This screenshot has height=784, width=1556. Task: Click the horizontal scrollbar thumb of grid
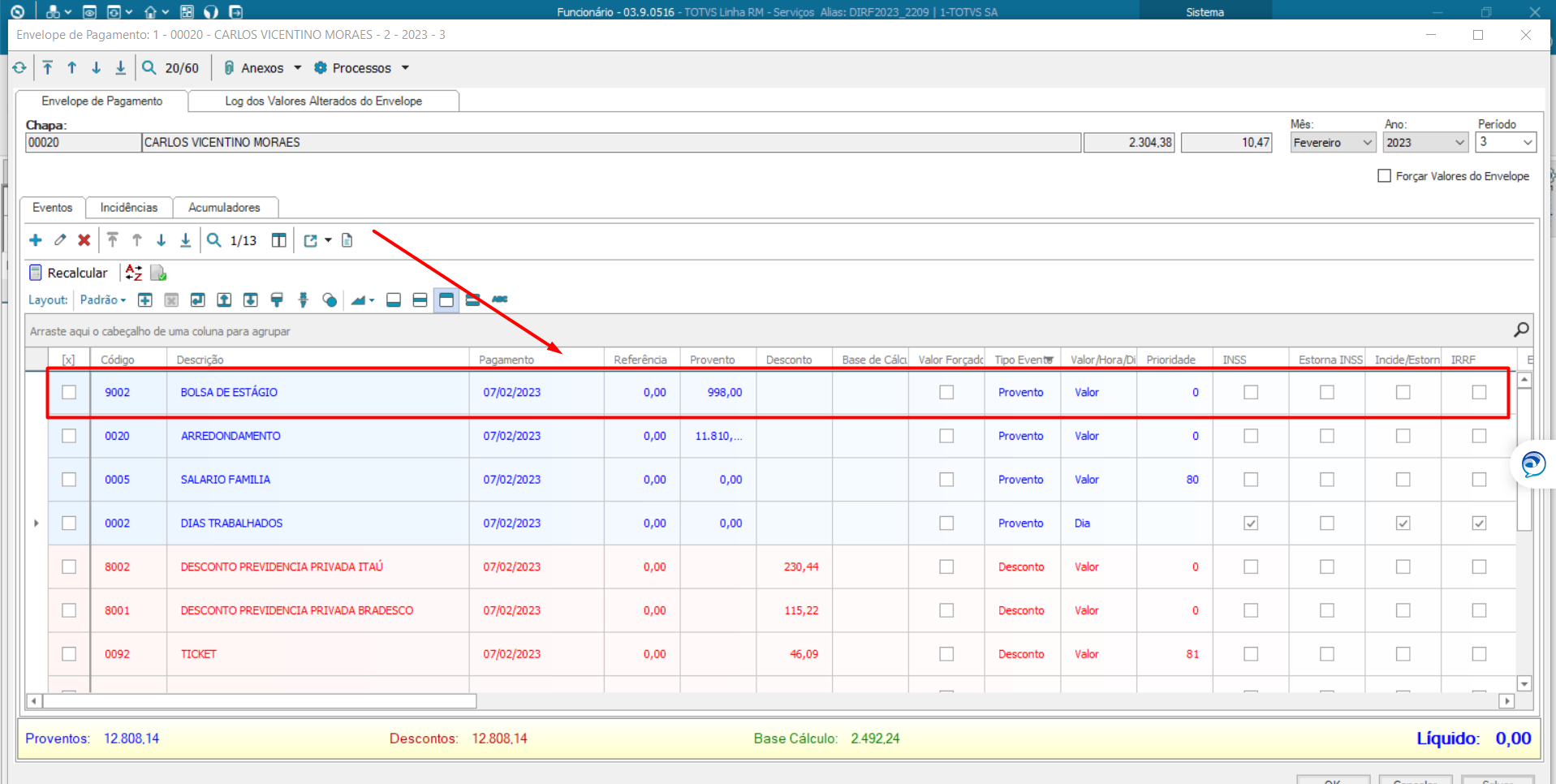click(260, 701)
